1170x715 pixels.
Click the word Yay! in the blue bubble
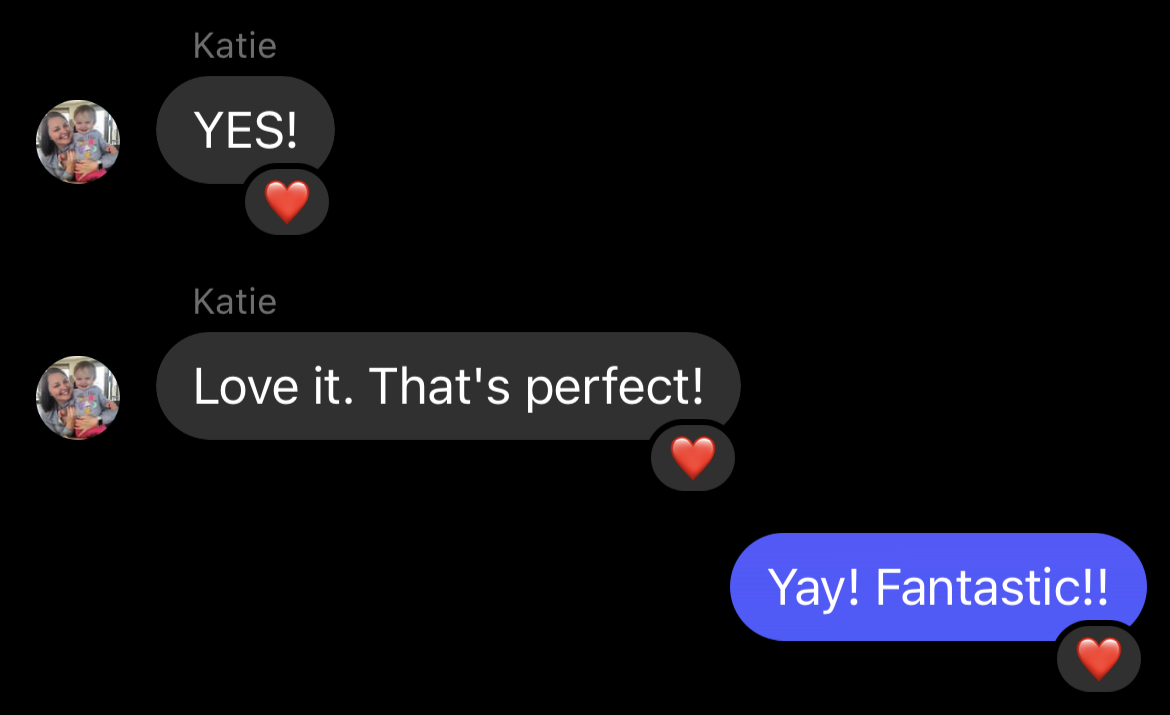[813, 589]
